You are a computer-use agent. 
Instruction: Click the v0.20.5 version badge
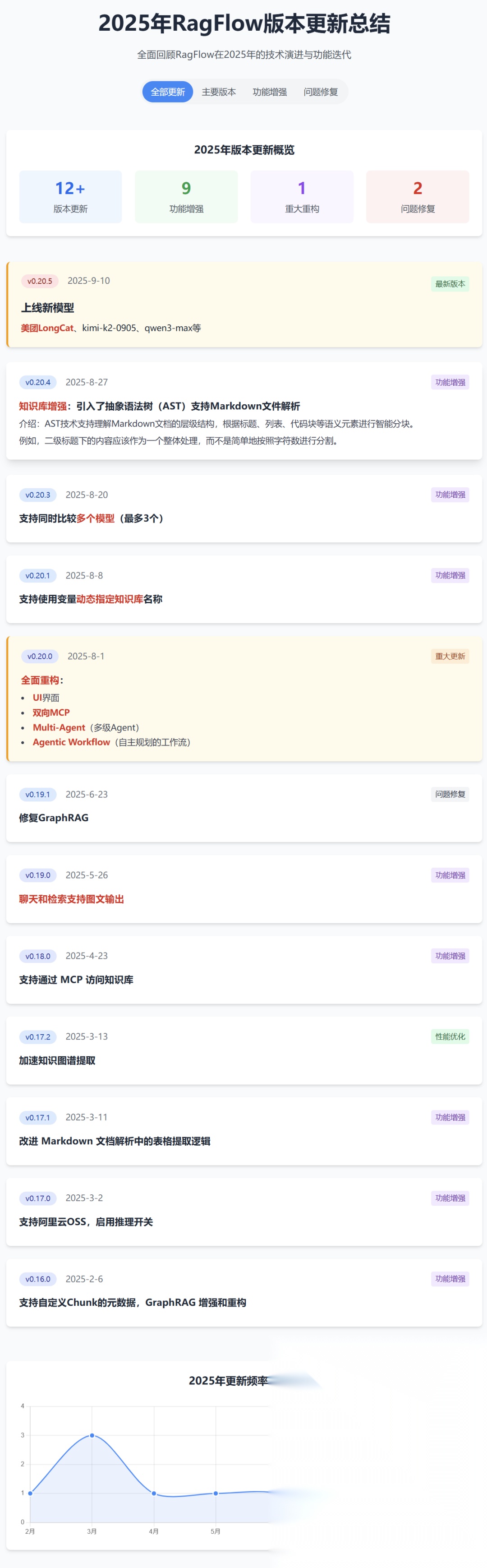click(40, 281)
